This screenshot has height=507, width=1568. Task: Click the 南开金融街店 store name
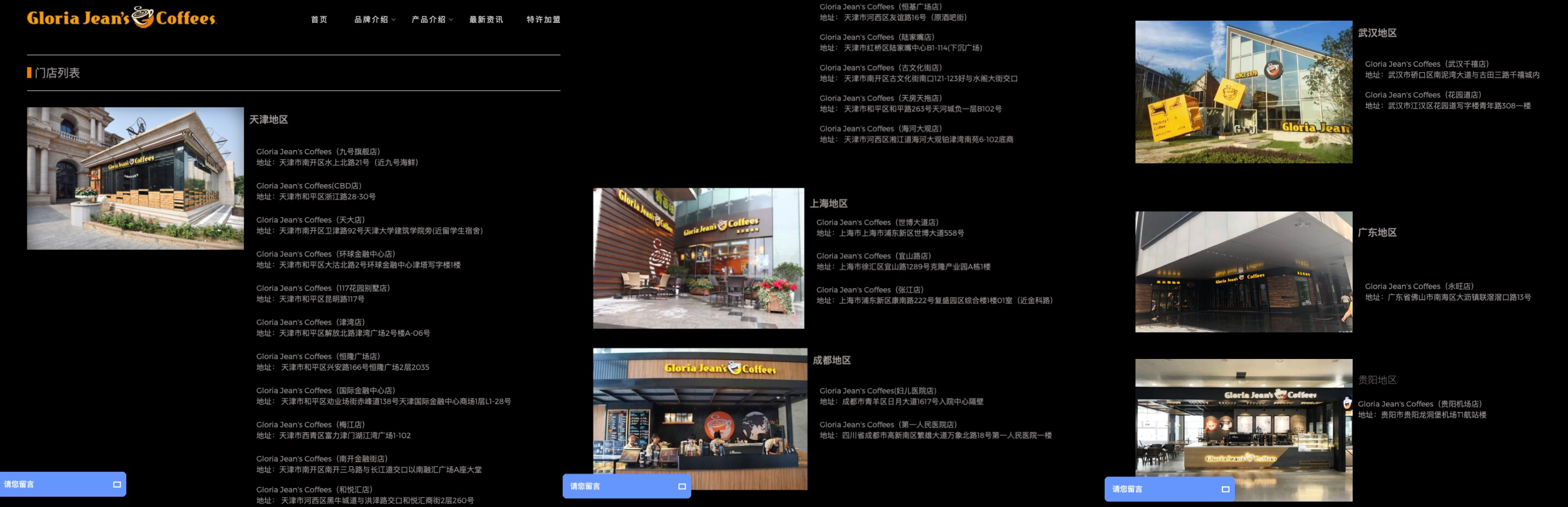tap(322, 458)
